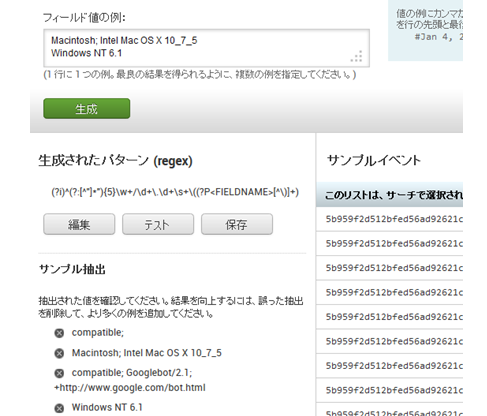The image size is (487, 416).
Task: Click the テスト button
Action: (158, 224)
